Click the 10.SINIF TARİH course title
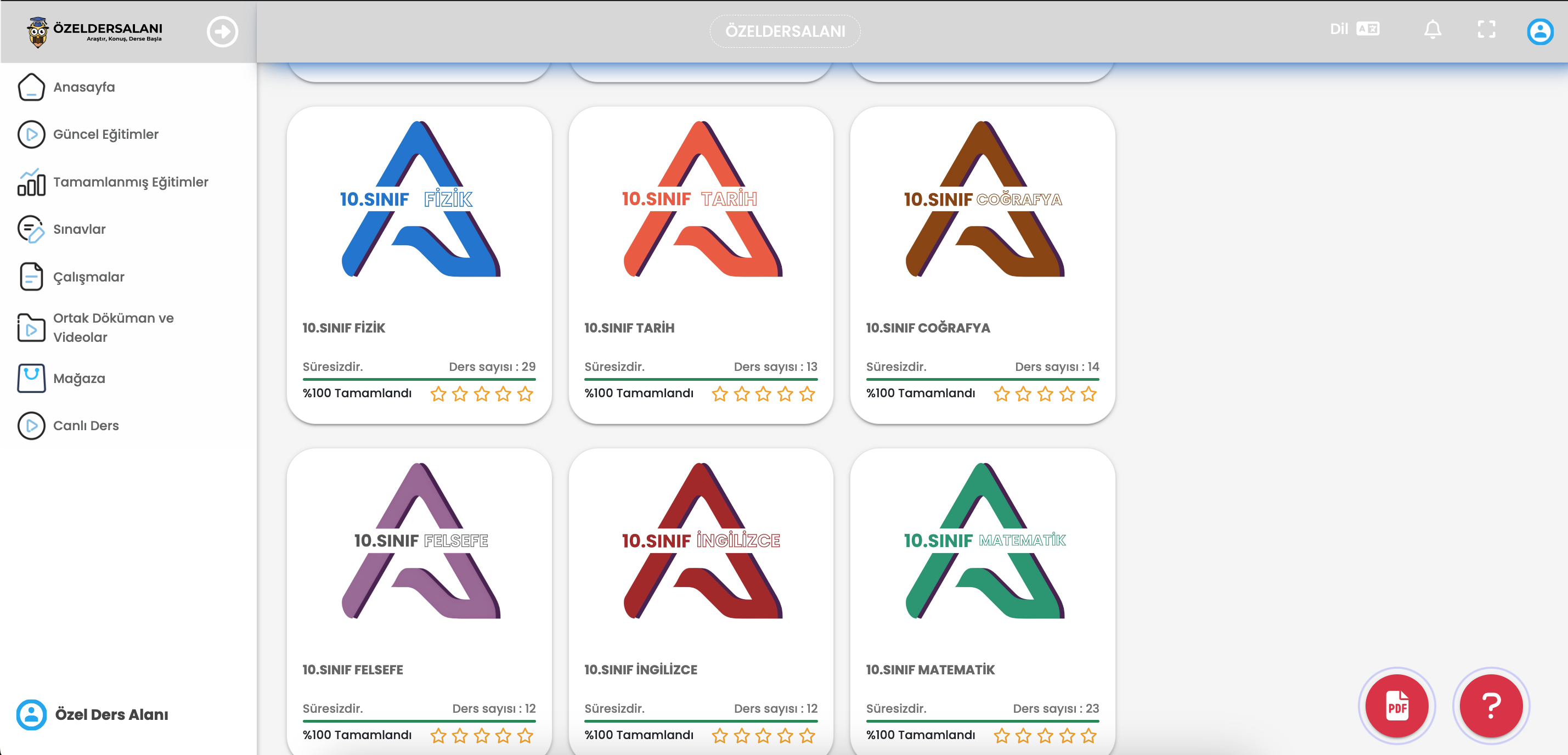 coord(629,328)
